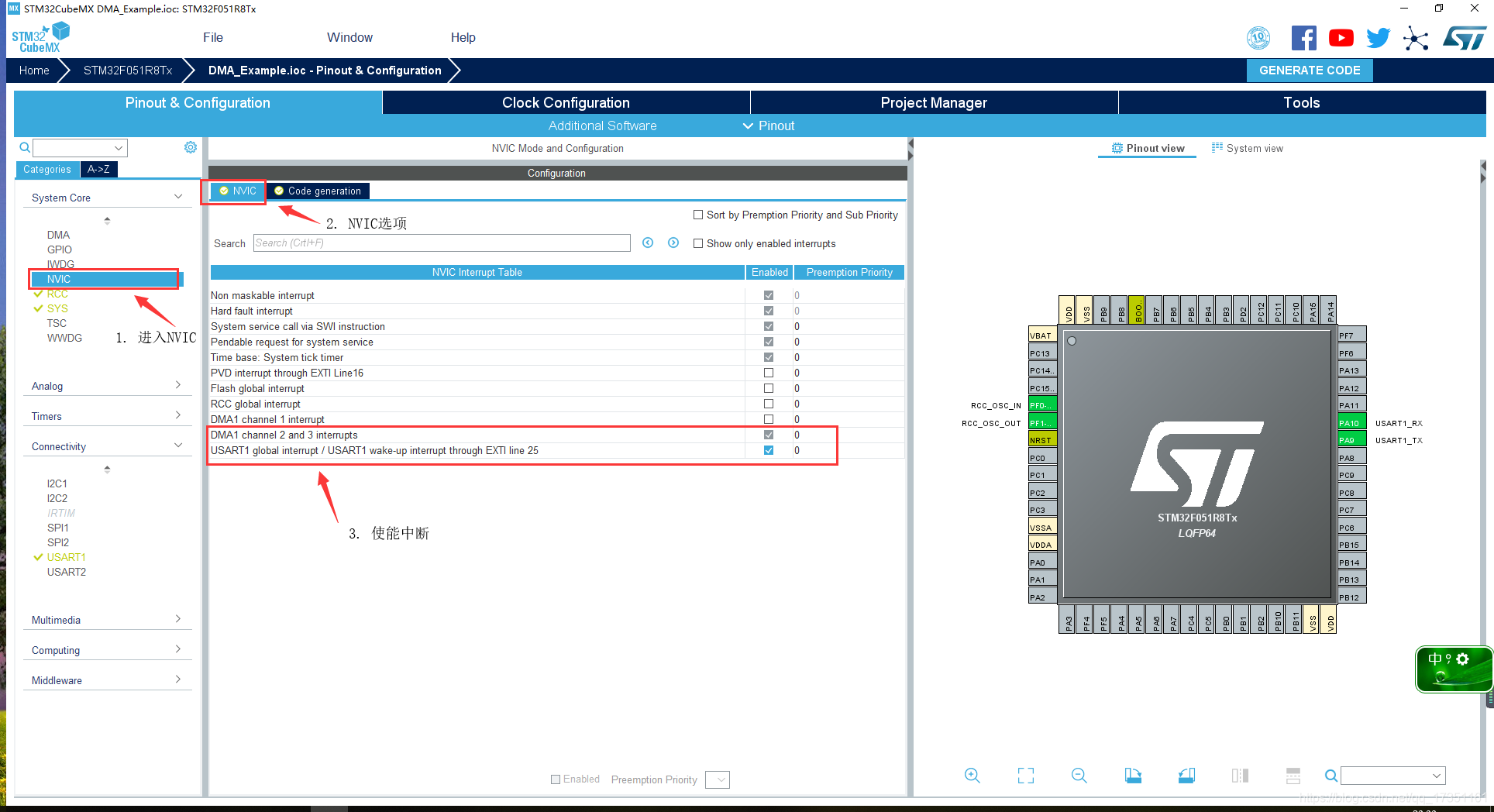Open the Preemption Priority dropdown at bottom
1494x812 pixels.
(718, 779)
